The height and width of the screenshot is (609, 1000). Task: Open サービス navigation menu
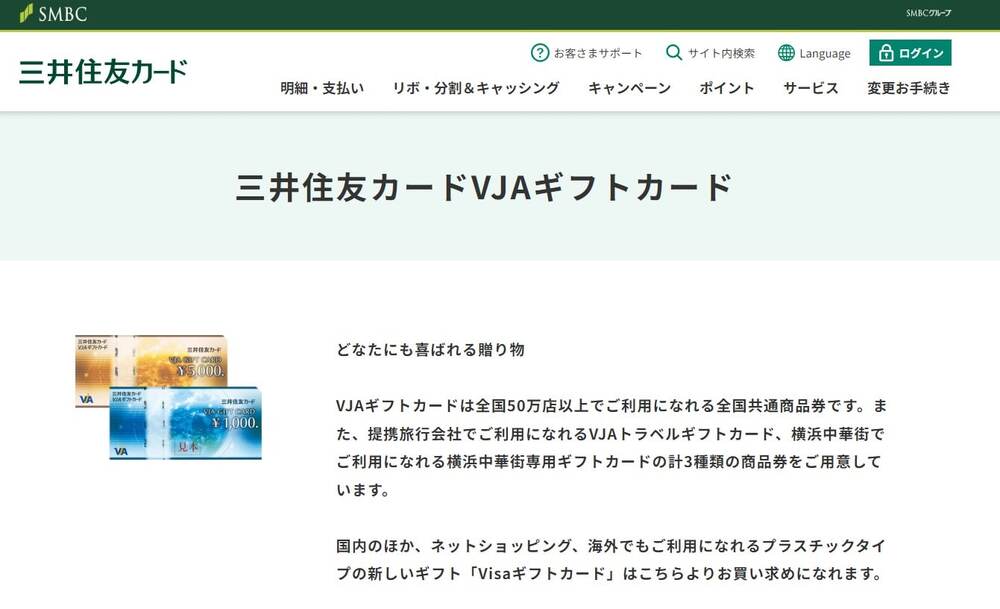[x=811, y=88]
